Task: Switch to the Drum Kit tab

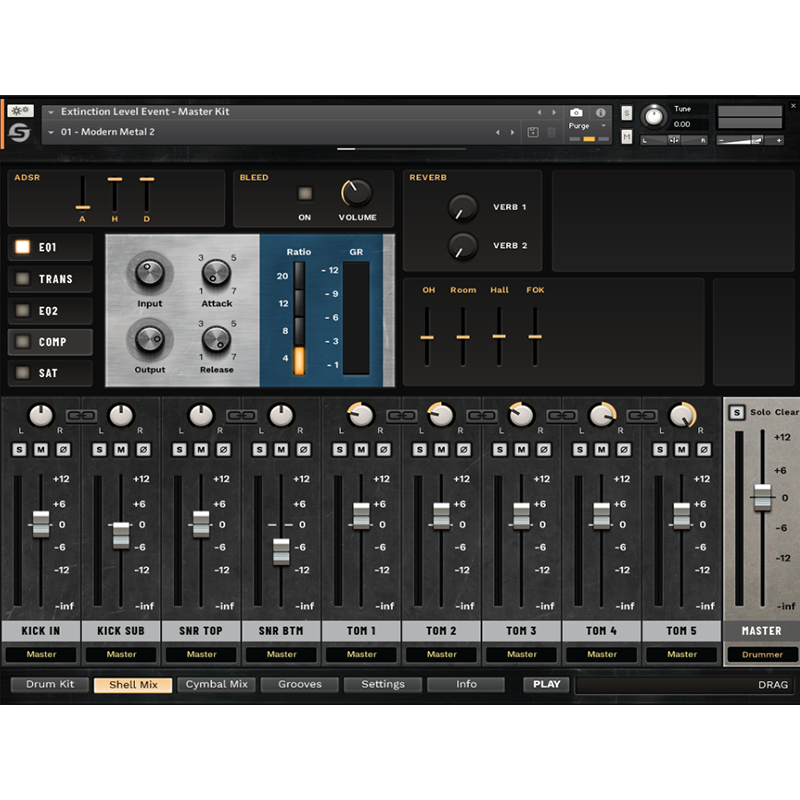Action: tap(50, 684)
